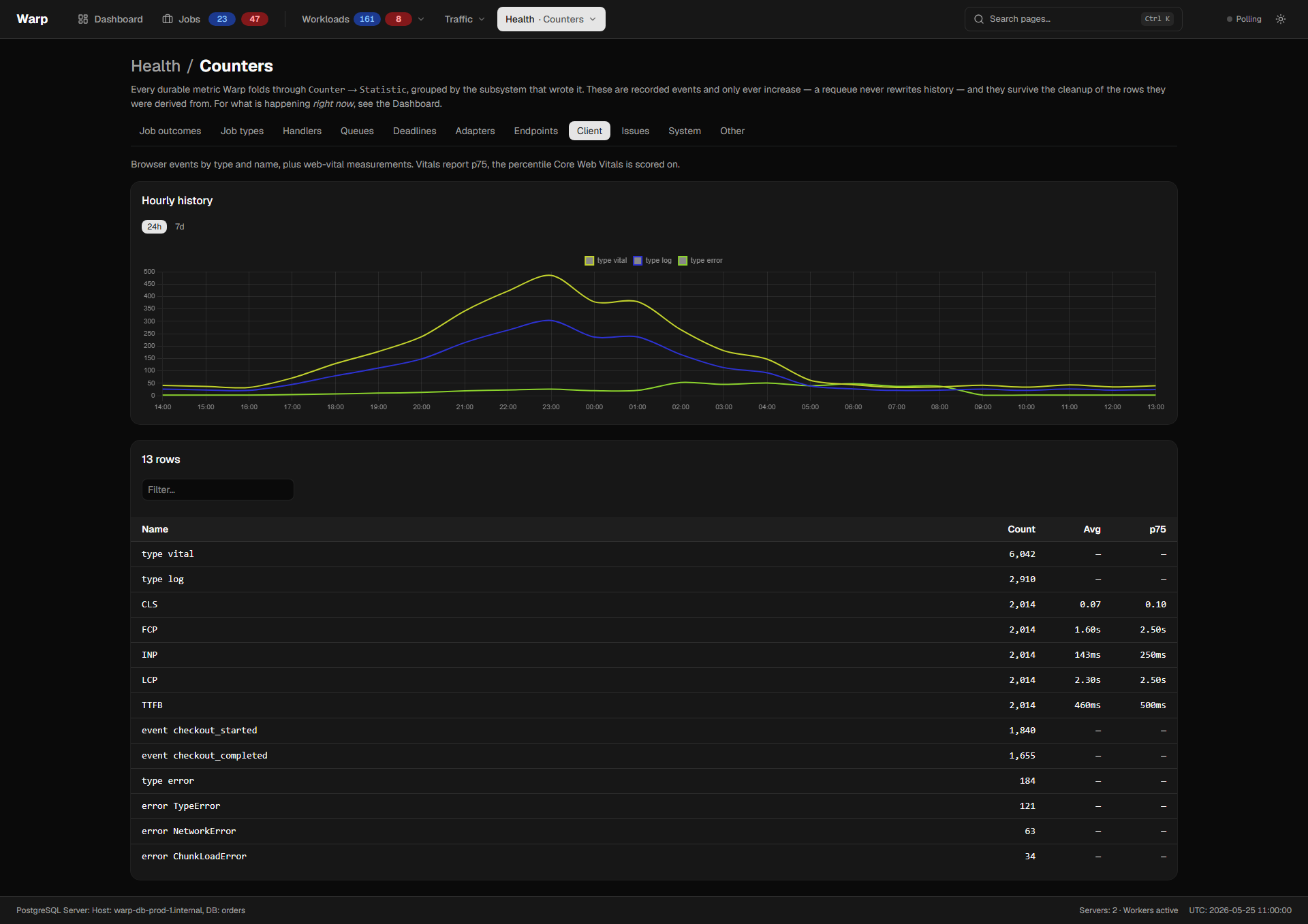Viewport: 1308px width, 924px height.
Task: Open the Health Counters dropdown
Action: click(x=551, y=19)
